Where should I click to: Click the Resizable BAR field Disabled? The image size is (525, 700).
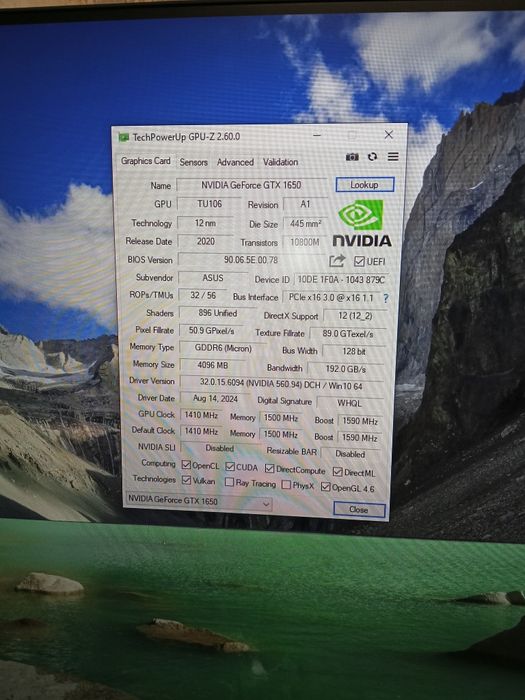coord(350,454)
